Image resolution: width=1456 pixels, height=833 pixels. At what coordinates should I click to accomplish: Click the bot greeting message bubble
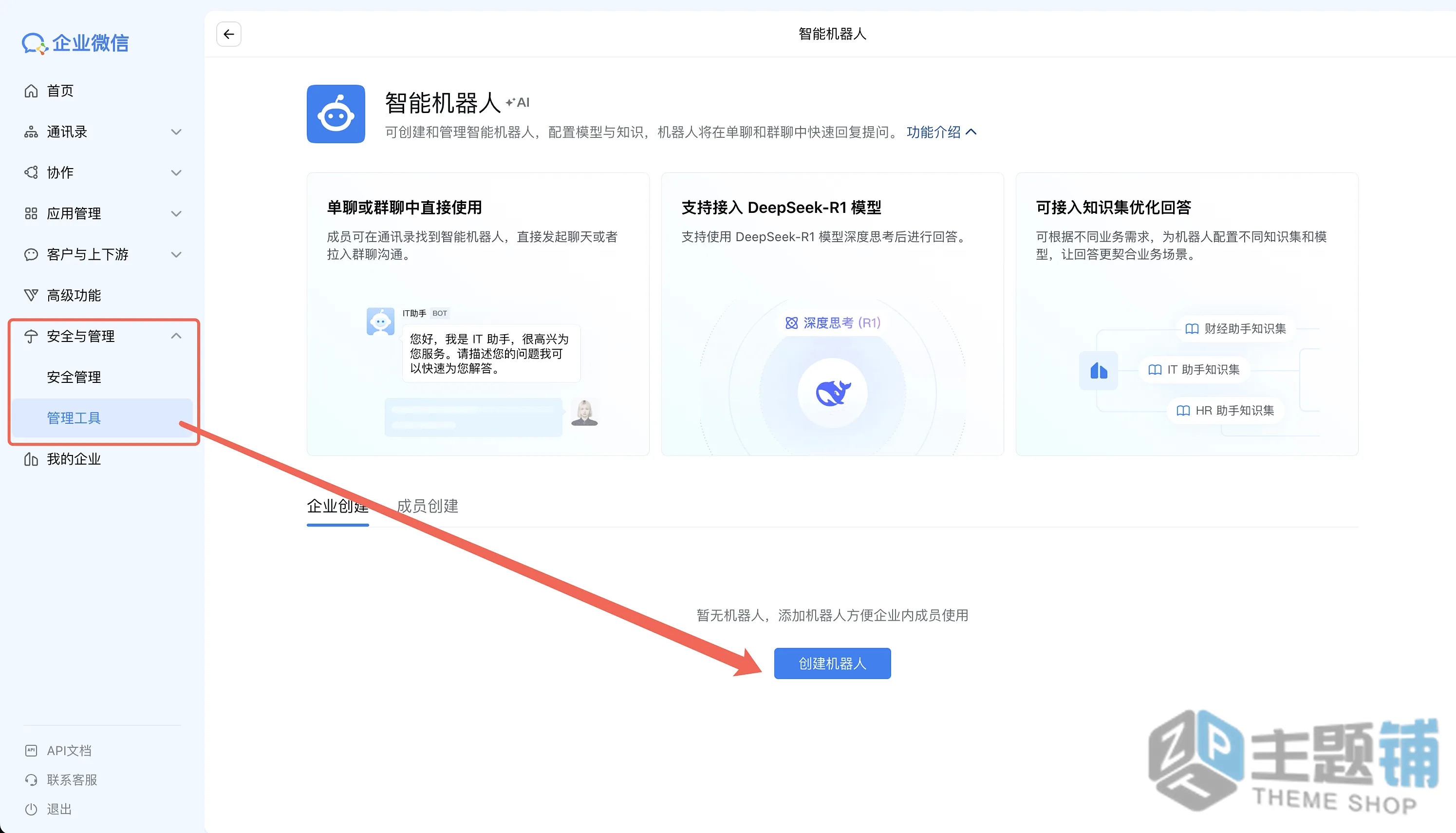point(491,354)
